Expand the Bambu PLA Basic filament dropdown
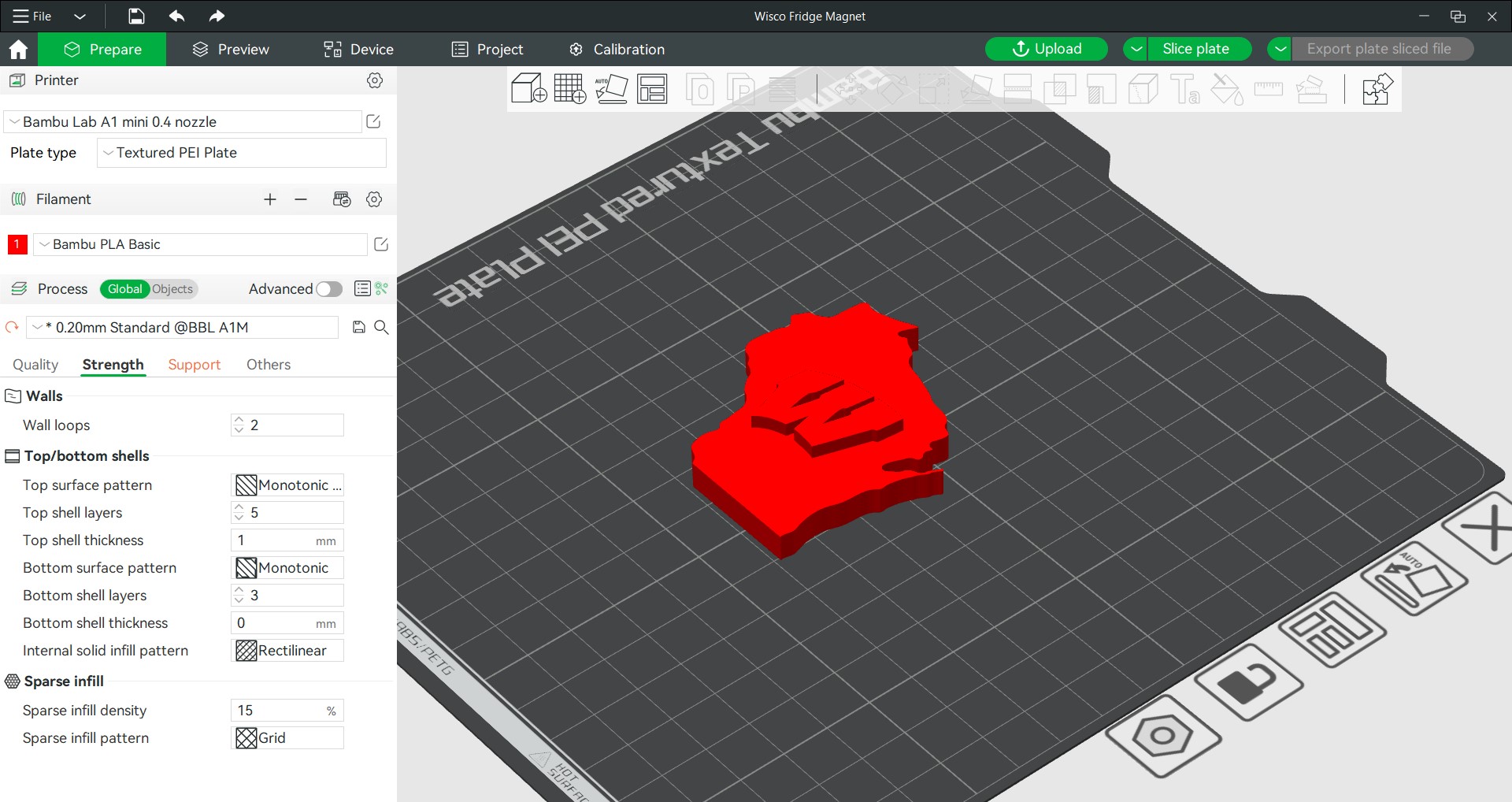Viewport: 1512px width, 802px height. [x=200, y=244]
